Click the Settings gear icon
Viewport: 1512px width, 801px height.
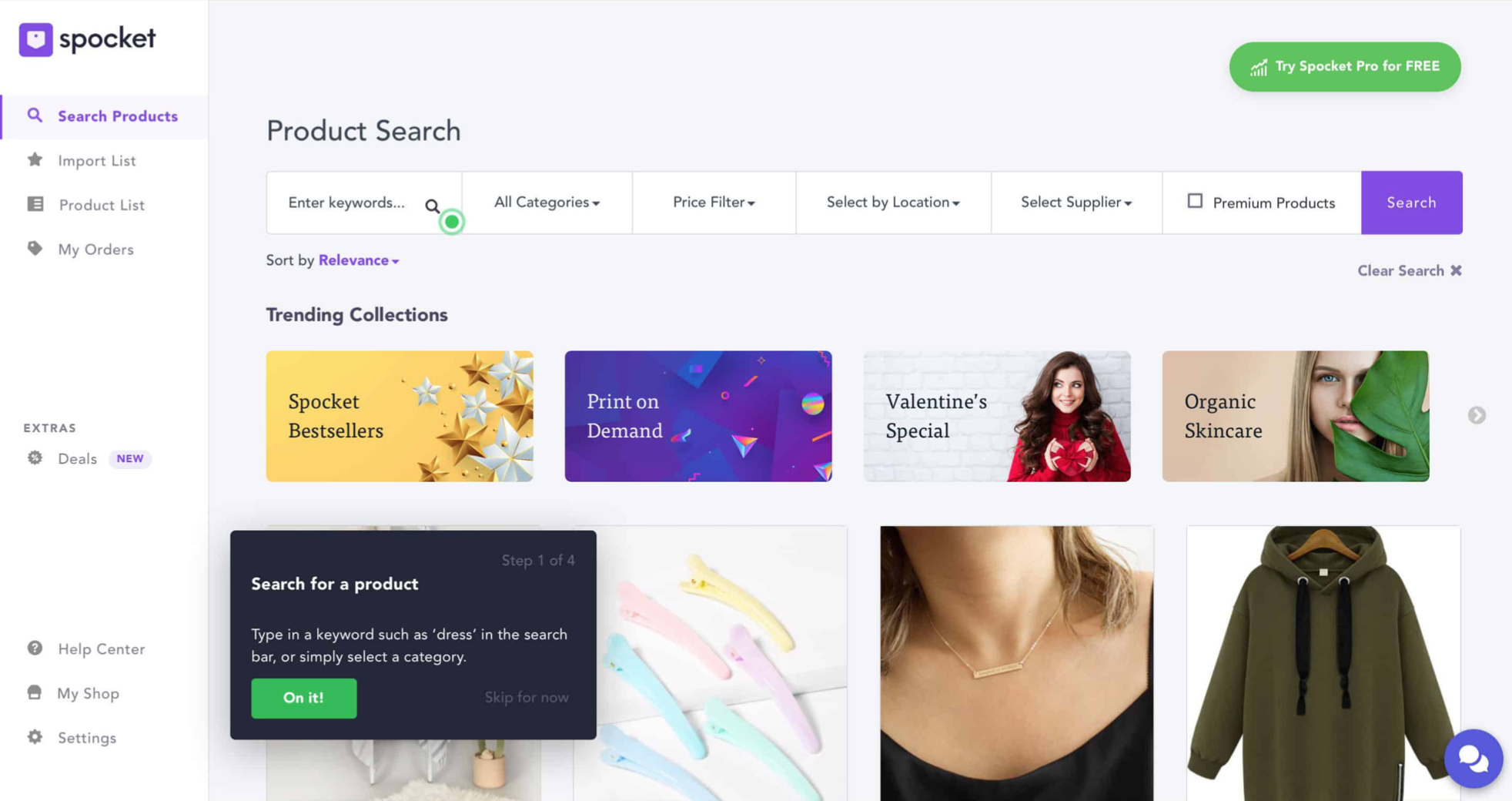[x=35, y=737]
